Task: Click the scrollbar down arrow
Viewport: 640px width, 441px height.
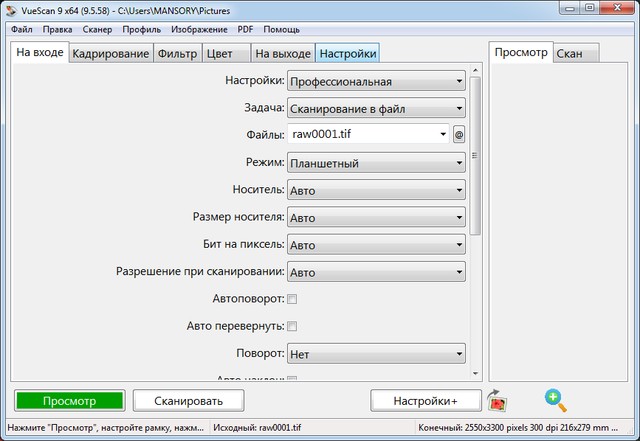Action: (x=475, y=373)
